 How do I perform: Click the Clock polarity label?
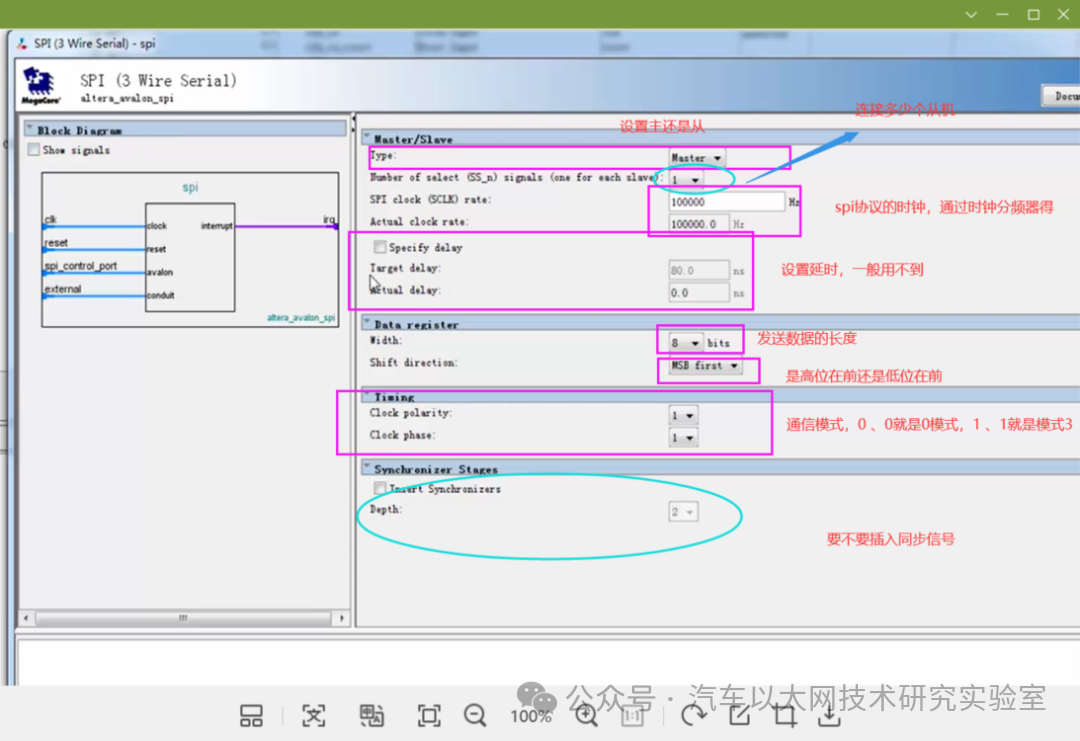411,413
